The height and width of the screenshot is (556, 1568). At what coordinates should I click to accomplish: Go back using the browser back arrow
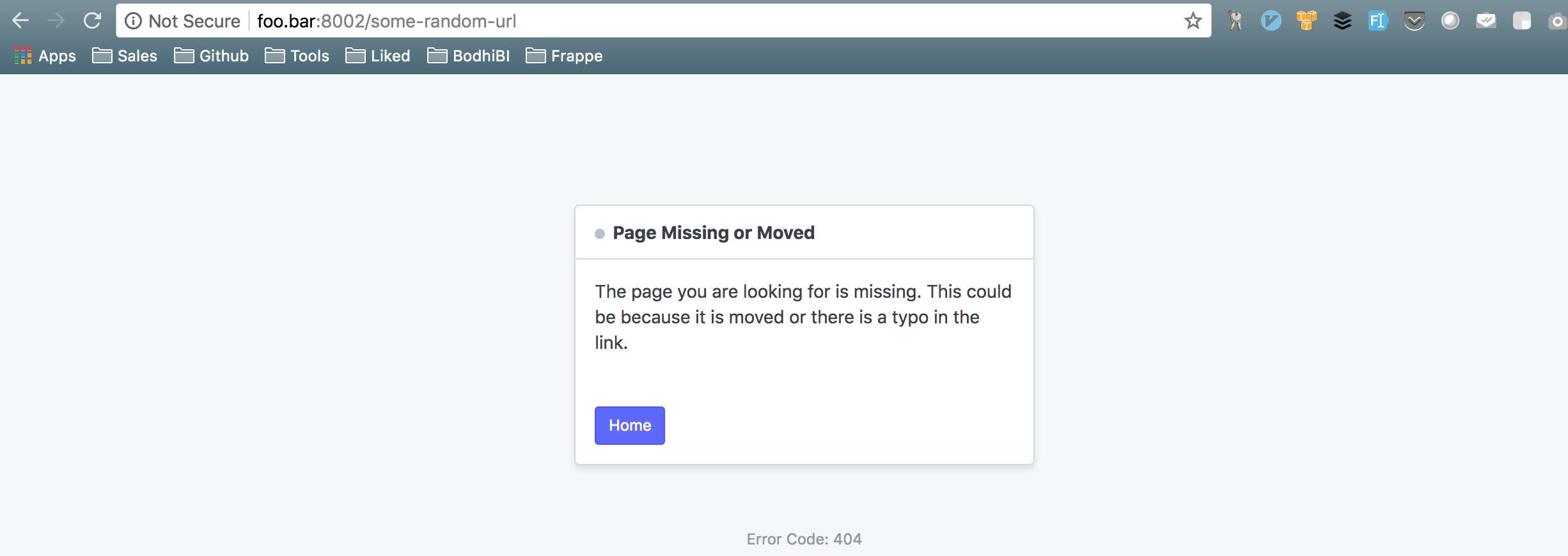[x=20, y=21]
